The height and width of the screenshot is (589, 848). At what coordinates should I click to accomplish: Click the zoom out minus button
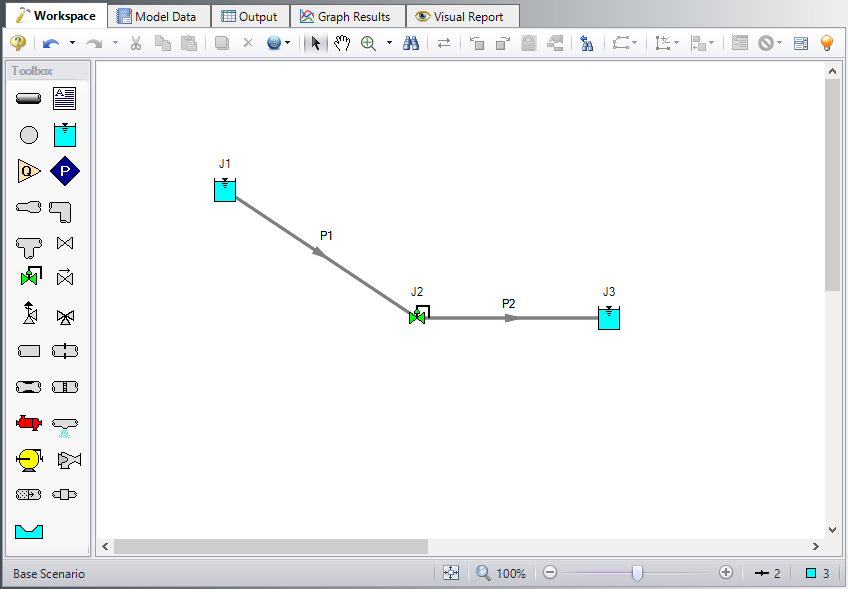tap(550, 573)
